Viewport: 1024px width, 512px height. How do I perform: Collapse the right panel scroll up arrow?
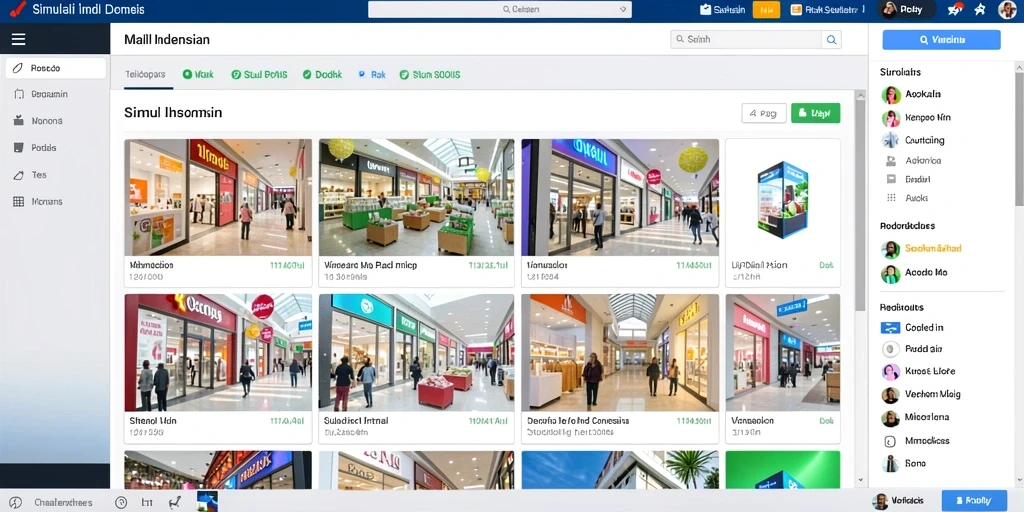click(1018, 67)
